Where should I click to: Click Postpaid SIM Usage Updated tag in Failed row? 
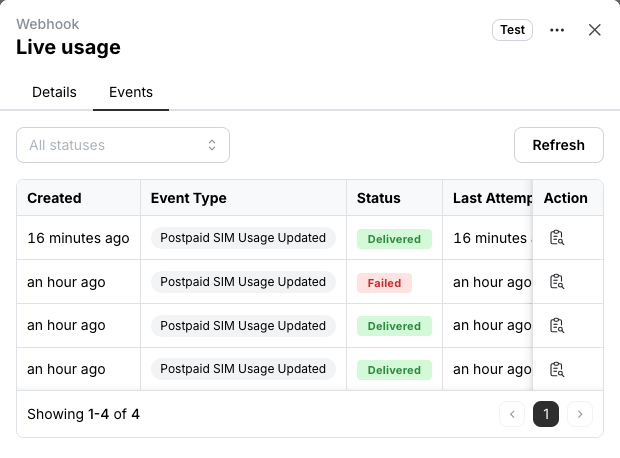point(243,282)
